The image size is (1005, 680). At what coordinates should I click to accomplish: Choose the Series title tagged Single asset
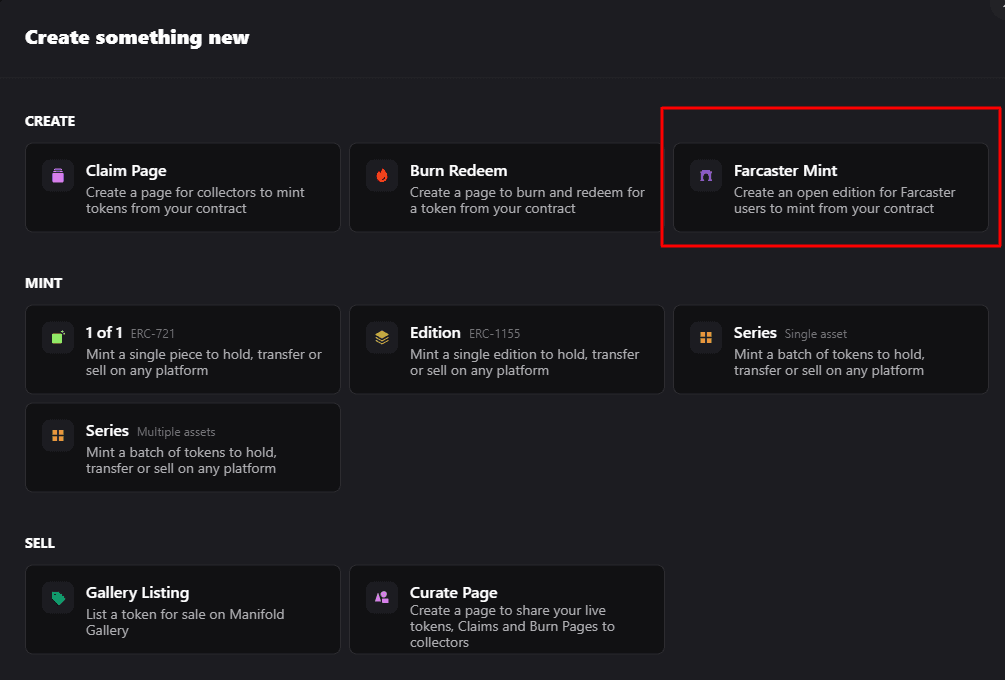pyautogui.click(x=755, y=333)
